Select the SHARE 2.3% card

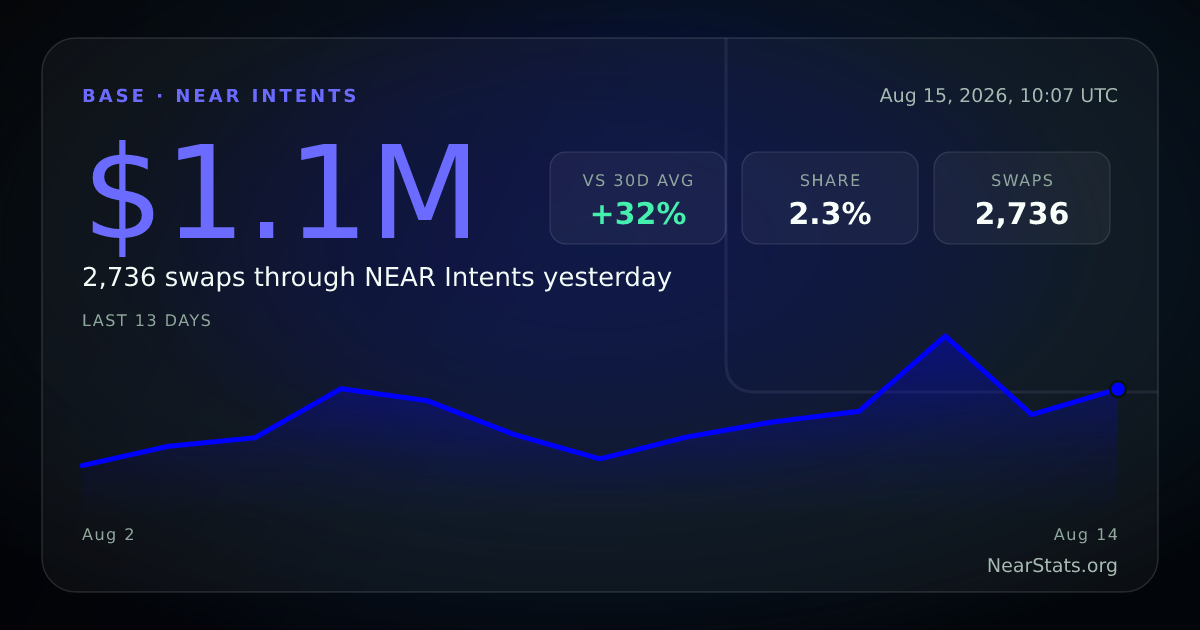coord(830,198)
